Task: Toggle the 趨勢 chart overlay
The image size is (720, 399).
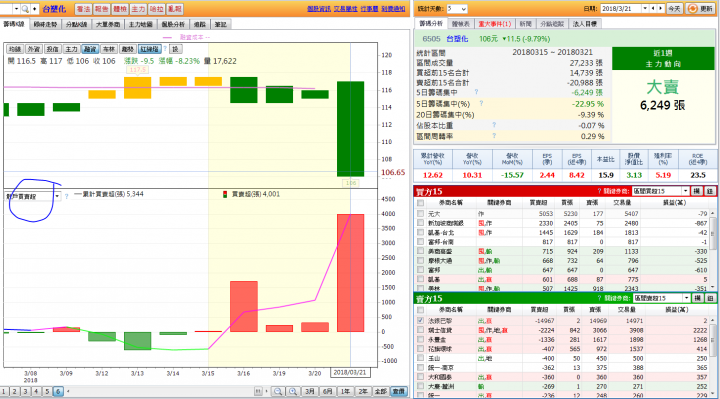Action: coord(128,49)
